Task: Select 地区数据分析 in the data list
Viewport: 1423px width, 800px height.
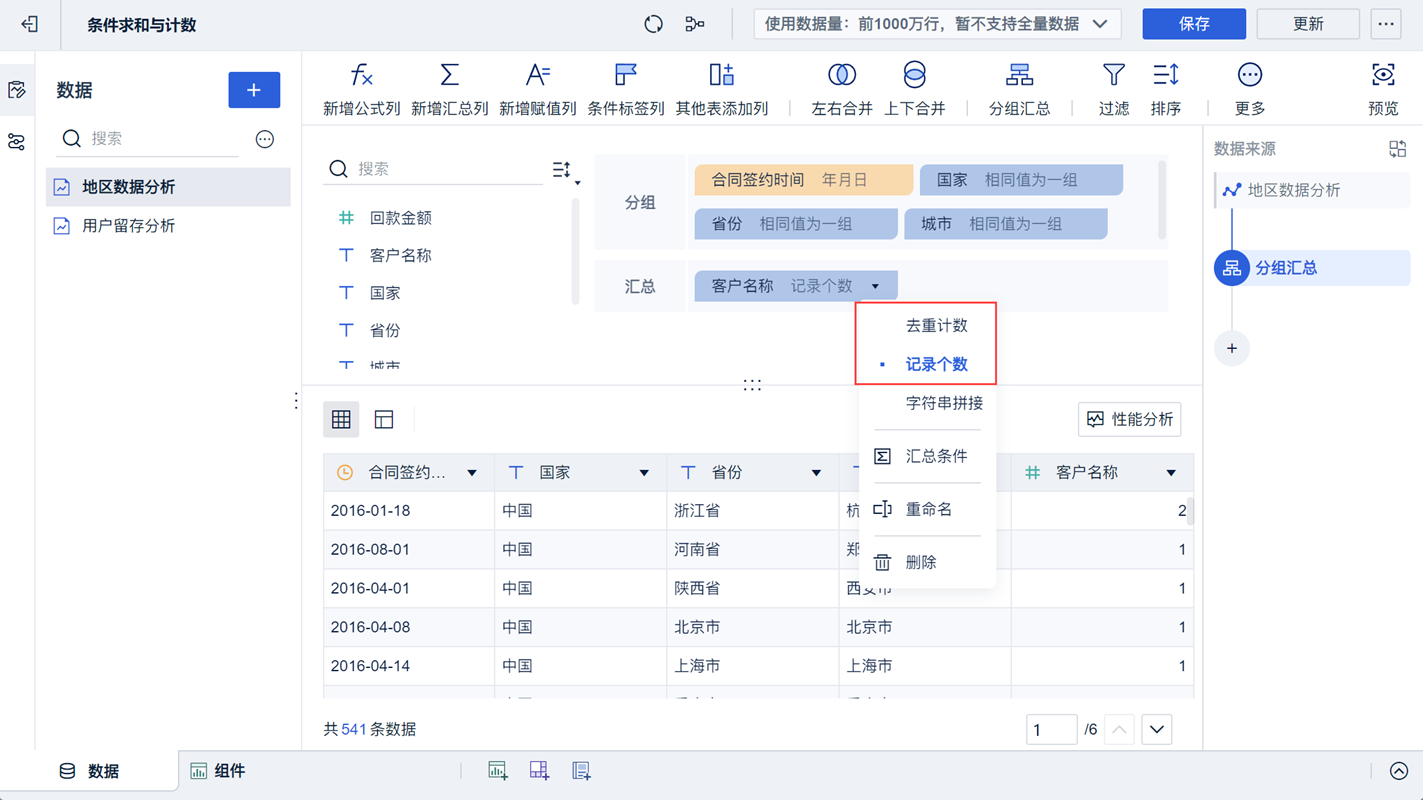Action: (x=168, y=187)
